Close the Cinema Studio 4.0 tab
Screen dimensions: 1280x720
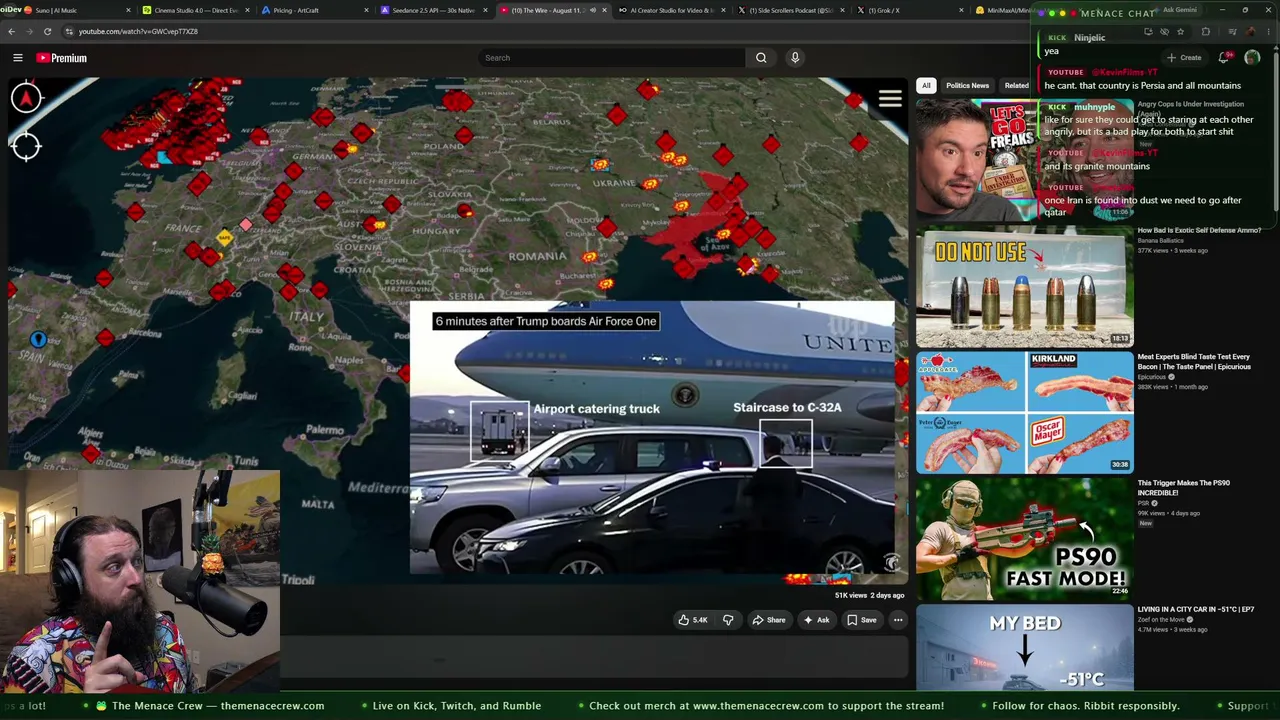pos(247,10)
